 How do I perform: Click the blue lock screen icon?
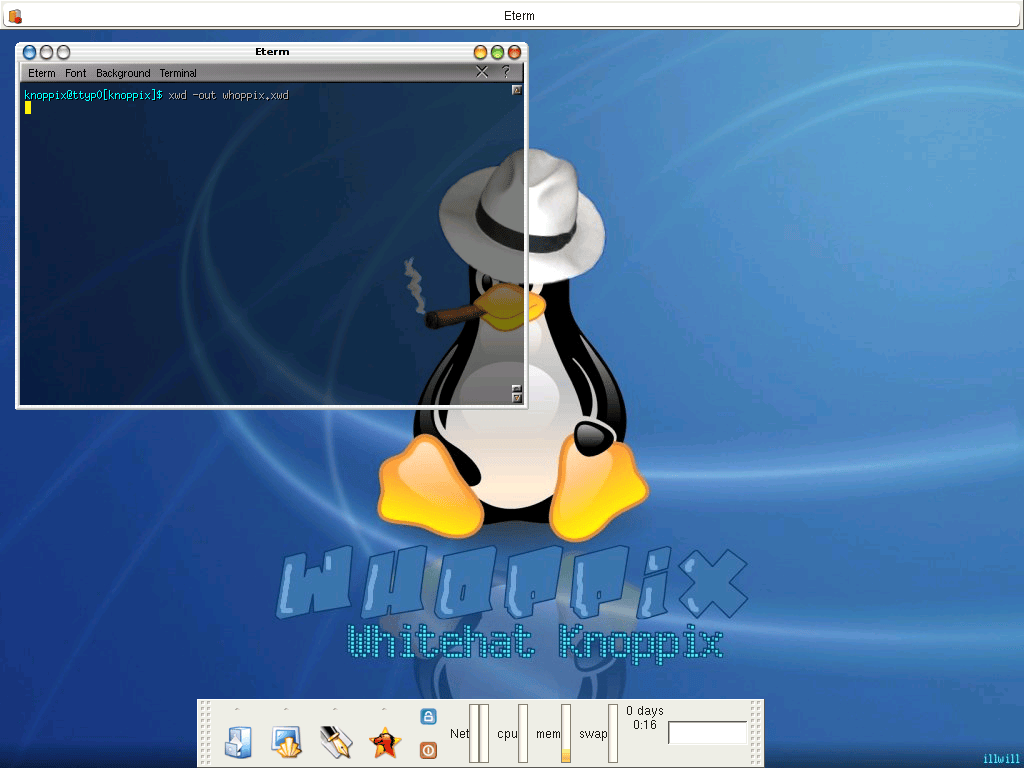click(x=428, y=716)
